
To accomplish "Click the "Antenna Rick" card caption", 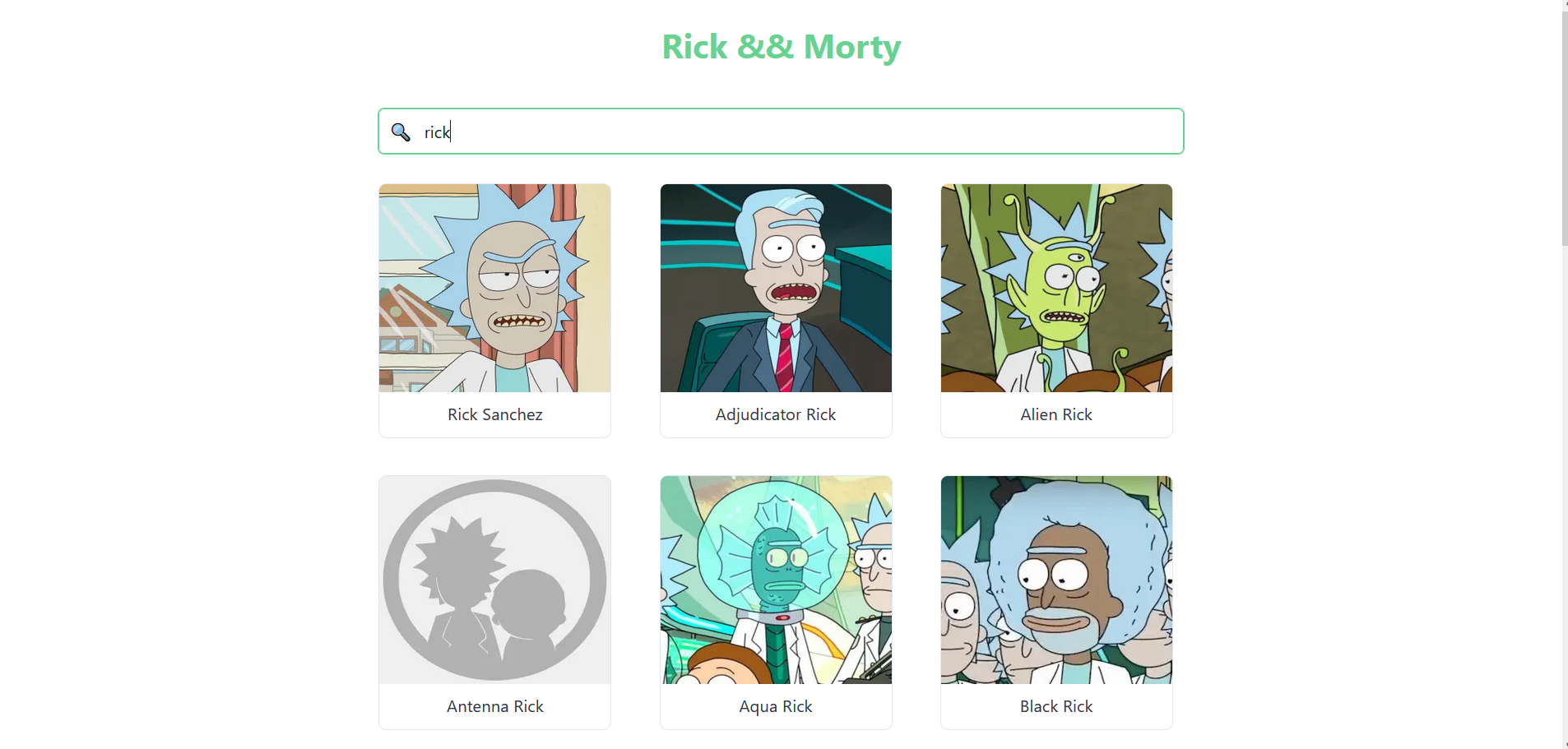I will coord(495,706).
